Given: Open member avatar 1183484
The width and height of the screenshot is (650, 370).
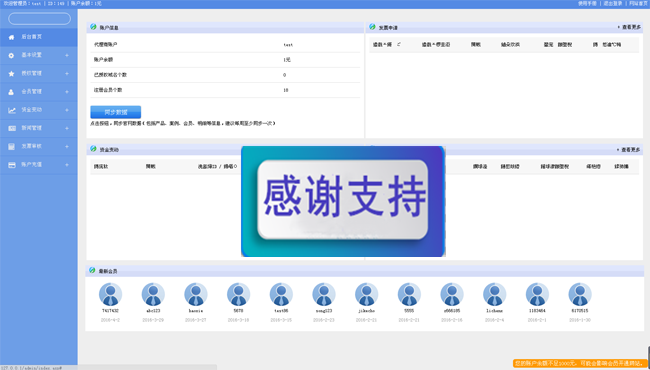Looking at the screenshot, I should coord(537,294).
